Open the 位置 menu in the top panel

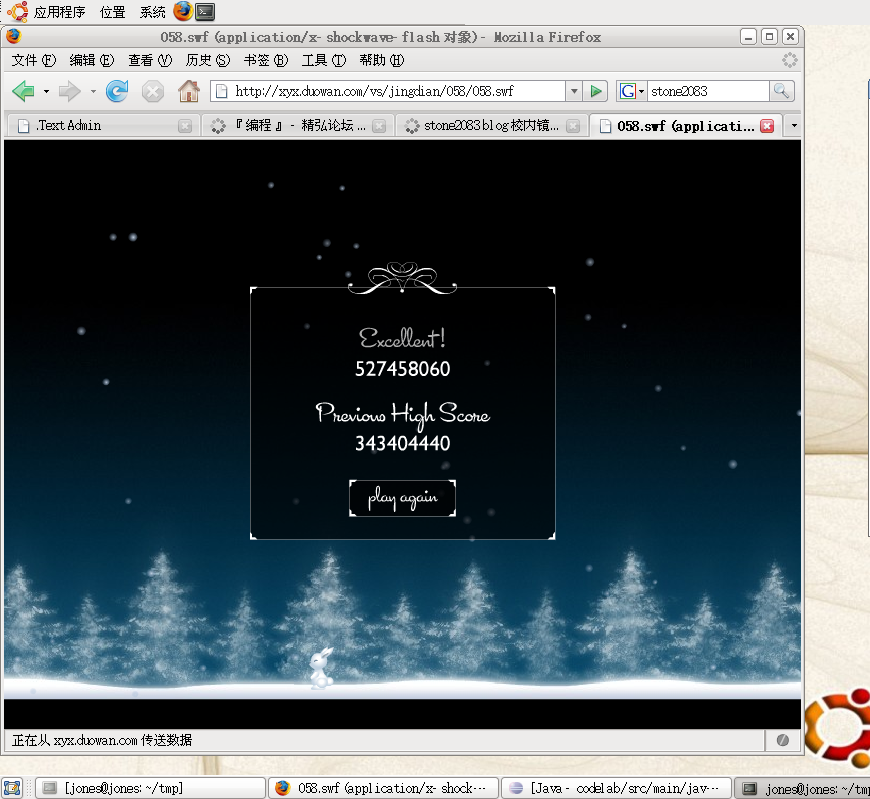[x=112, y=12]
